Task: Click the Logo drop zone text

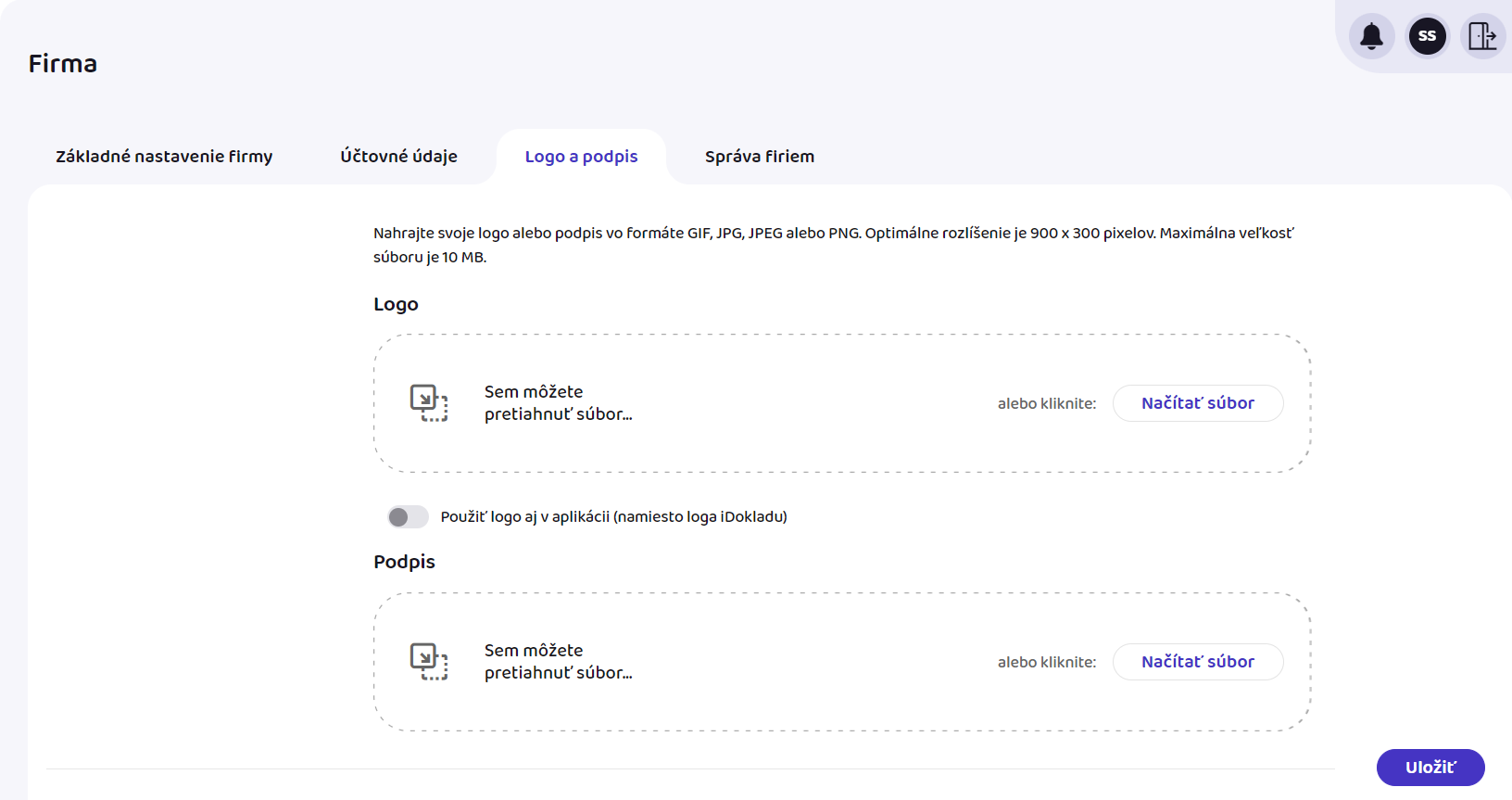Action: coord(558,403)
